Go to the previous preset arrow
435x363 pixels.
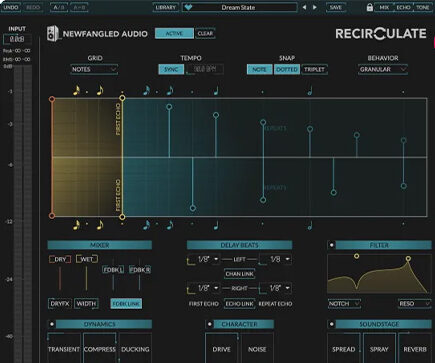304,7
